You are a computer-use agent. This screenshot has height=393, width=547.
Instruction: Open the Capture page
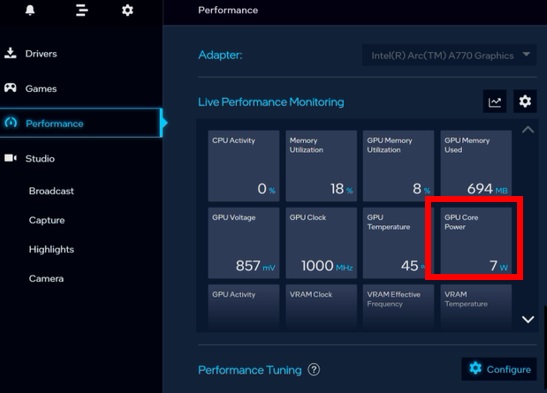(x=47, y=220)
